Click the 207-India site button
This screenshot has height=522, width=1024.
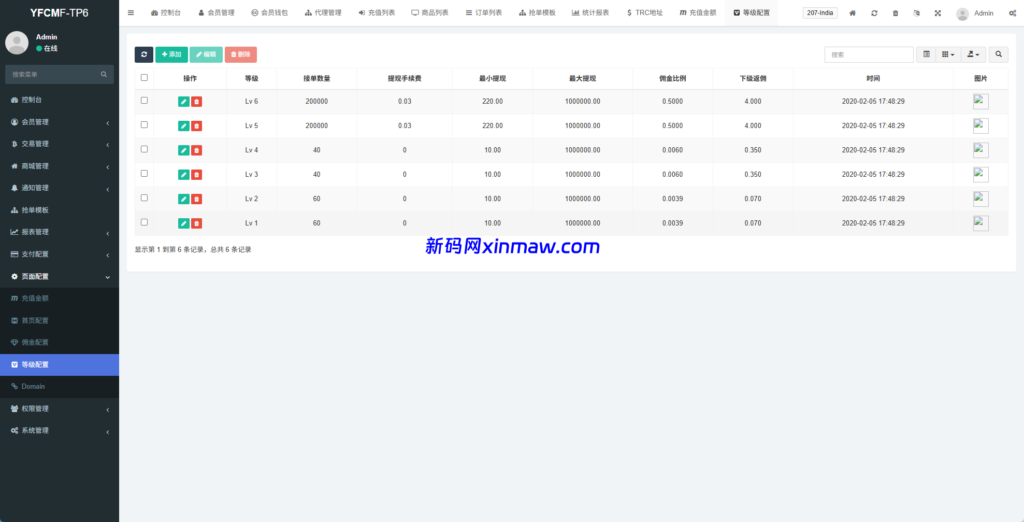[x=820, y=13]
